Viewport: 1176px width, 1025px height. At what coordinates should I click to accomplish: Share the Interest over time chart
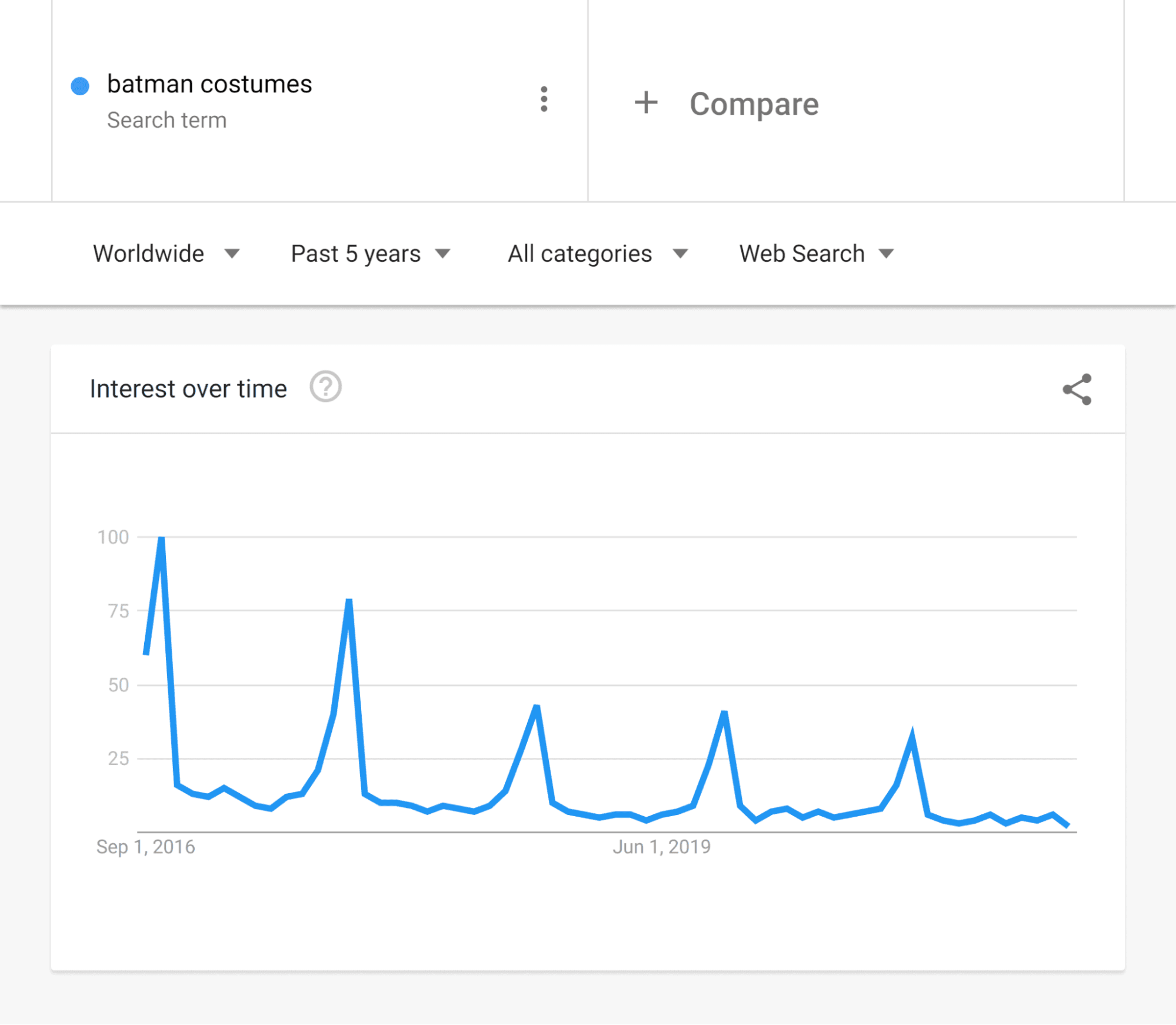tap(1077, 390)
